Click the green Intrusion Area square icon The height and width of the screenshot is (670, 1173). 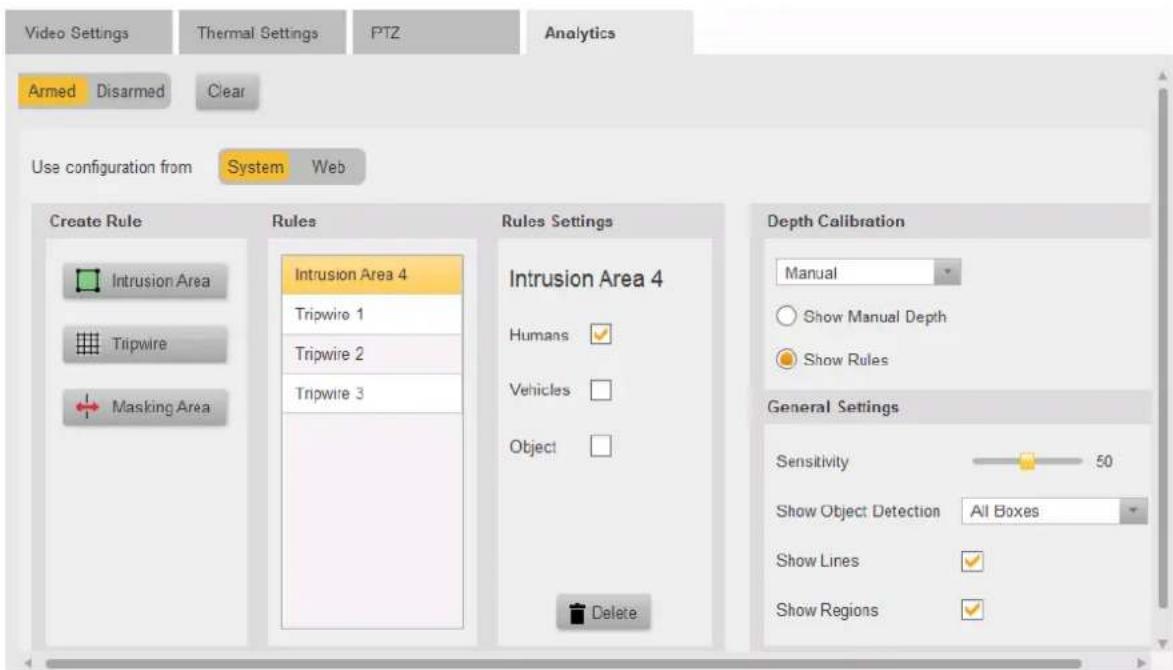pos(88,281)
